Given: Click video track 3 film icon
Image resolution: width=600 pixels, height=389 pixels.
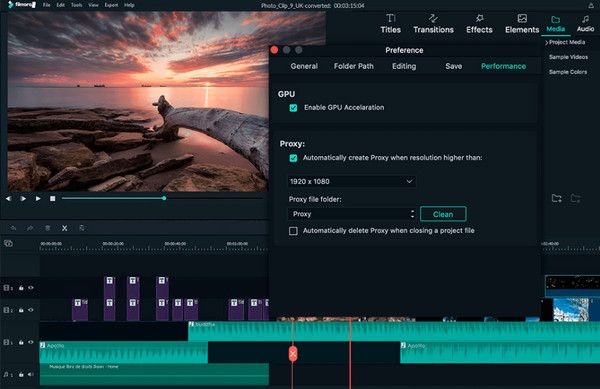Looking at the screenshot, I should (x=7, y=288).
